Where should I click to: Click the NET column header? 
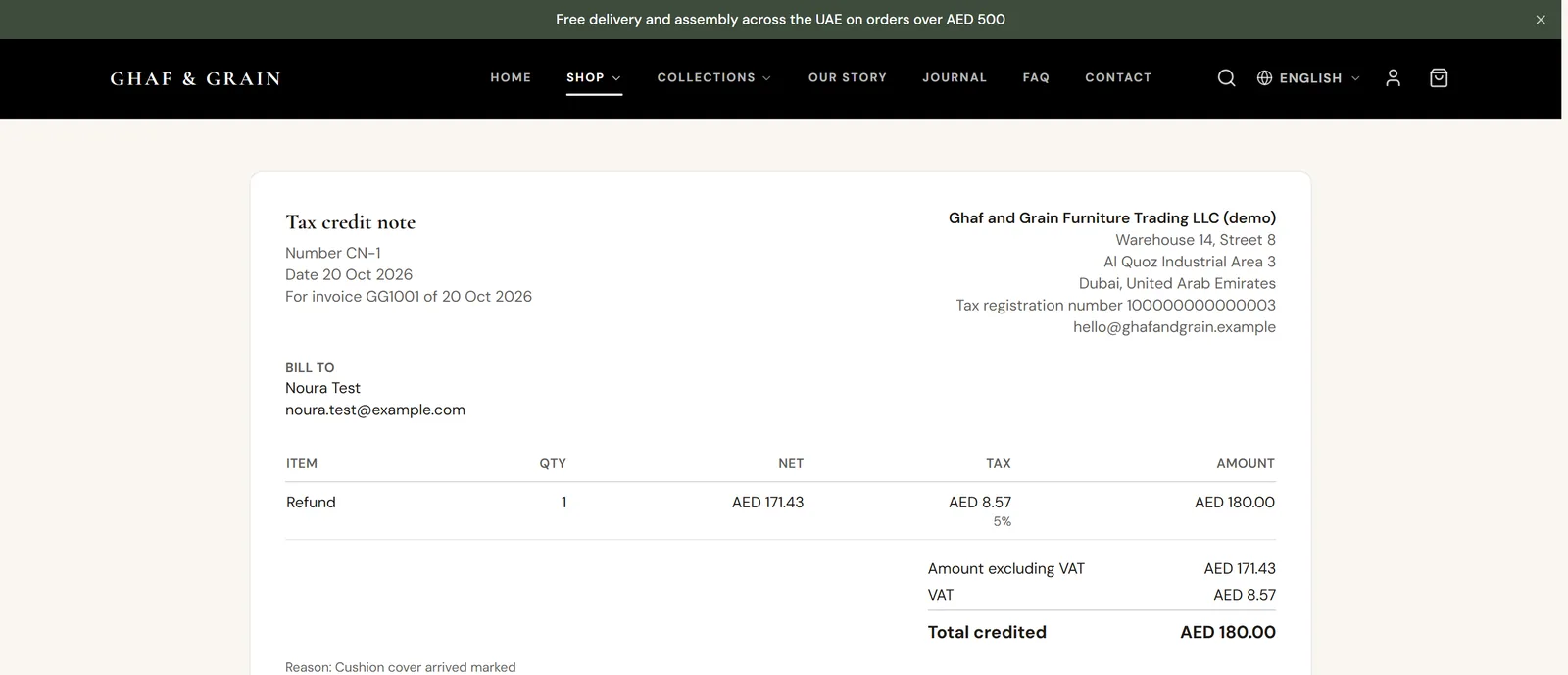(x=791, y=463)
